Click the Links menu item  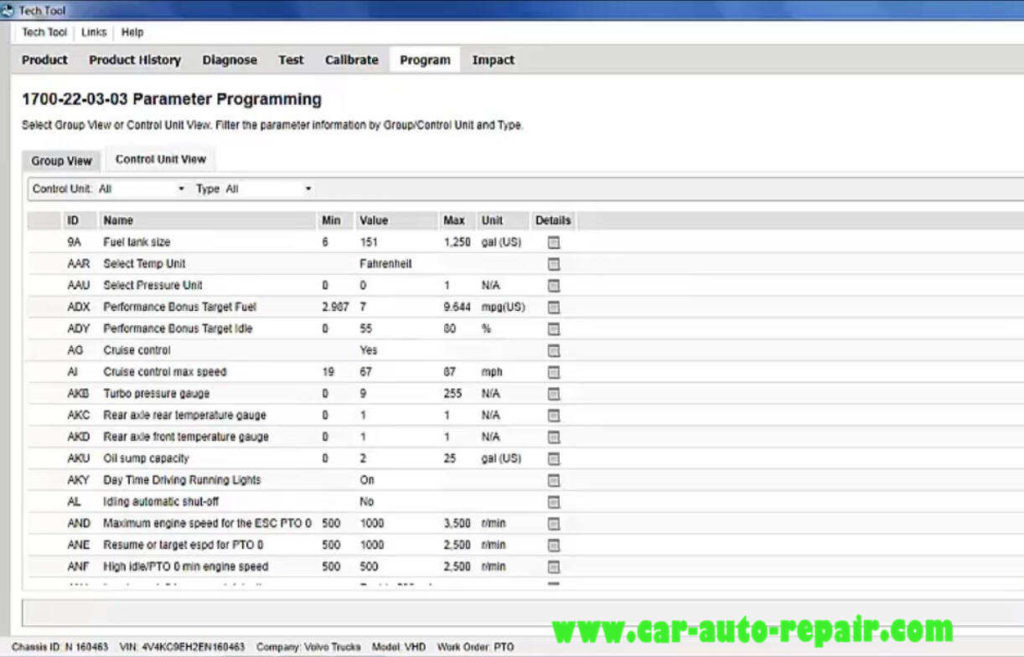pos(93,32)
